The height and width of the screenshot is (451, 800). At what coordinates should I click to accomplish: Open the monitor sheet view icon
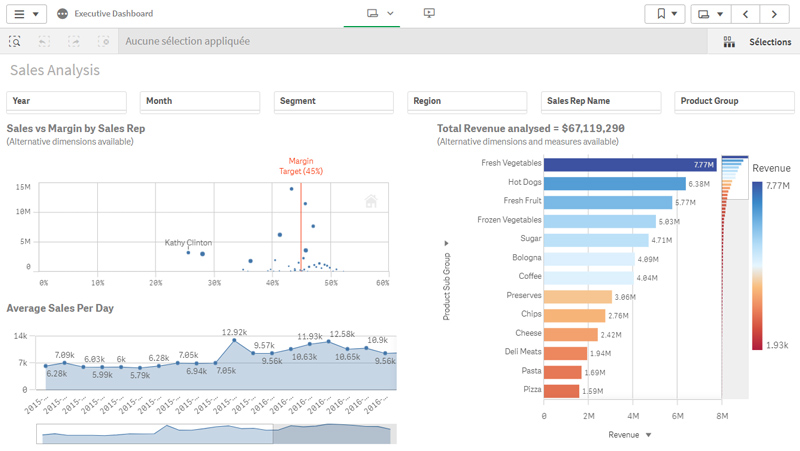click(372, 13)
